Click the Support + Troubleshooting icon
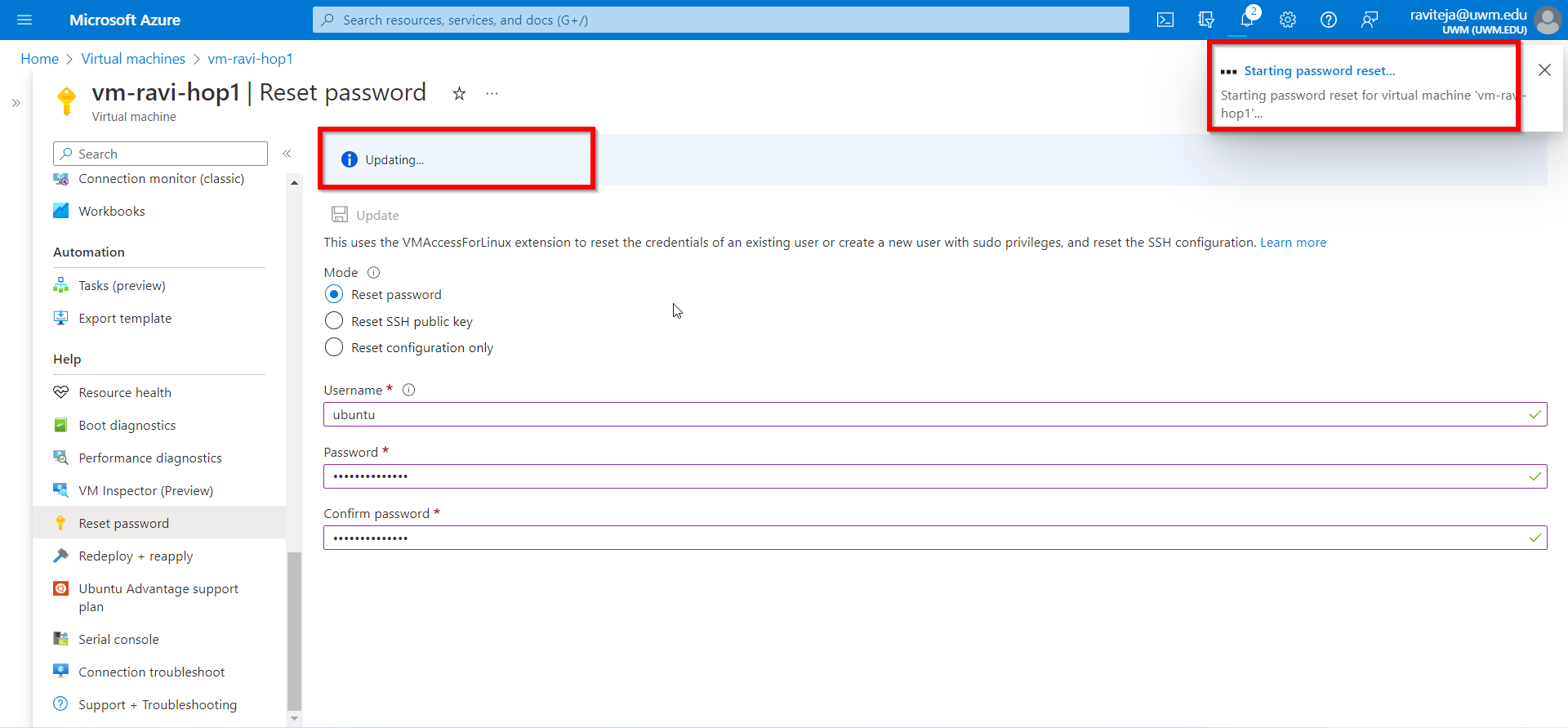Viewport: 1568px width, 728px height. point(61,703)
